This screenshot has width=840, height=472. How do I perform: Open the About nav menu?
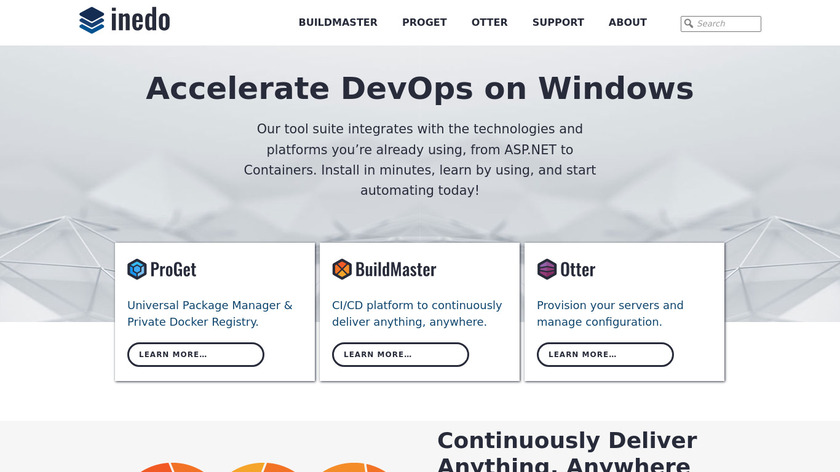pyautogui.click(x=627, y=23)
